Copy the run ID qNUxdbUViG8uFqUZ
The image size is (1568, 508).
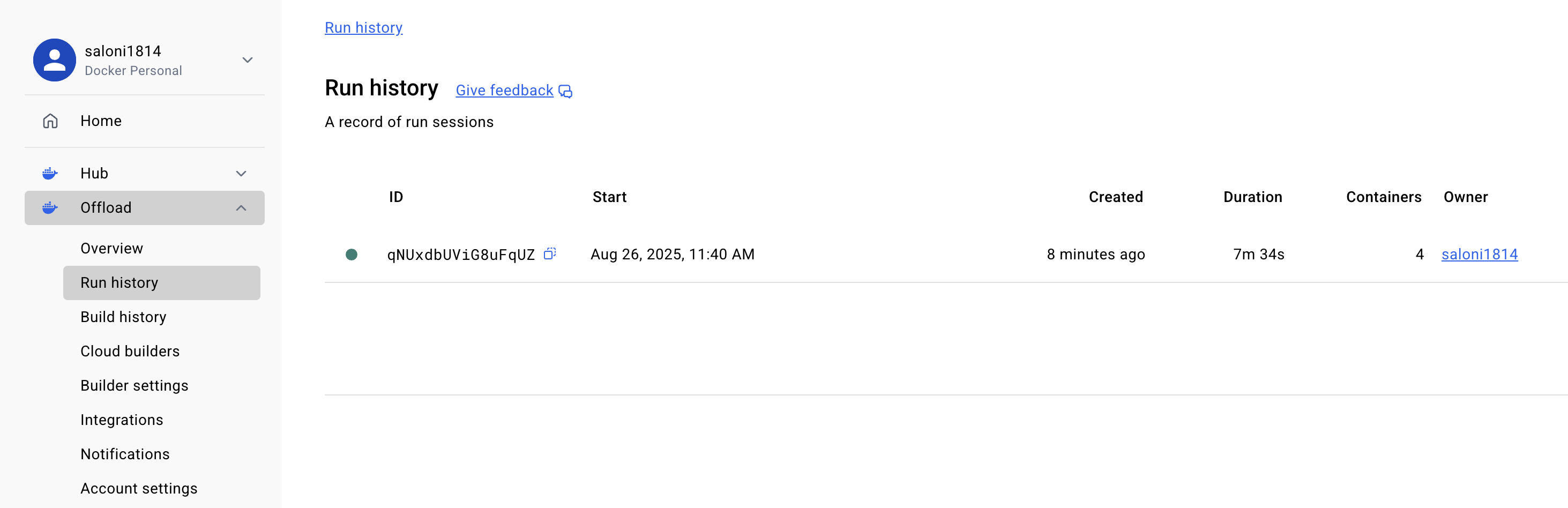pyautogui.click(x=550, y=253)
